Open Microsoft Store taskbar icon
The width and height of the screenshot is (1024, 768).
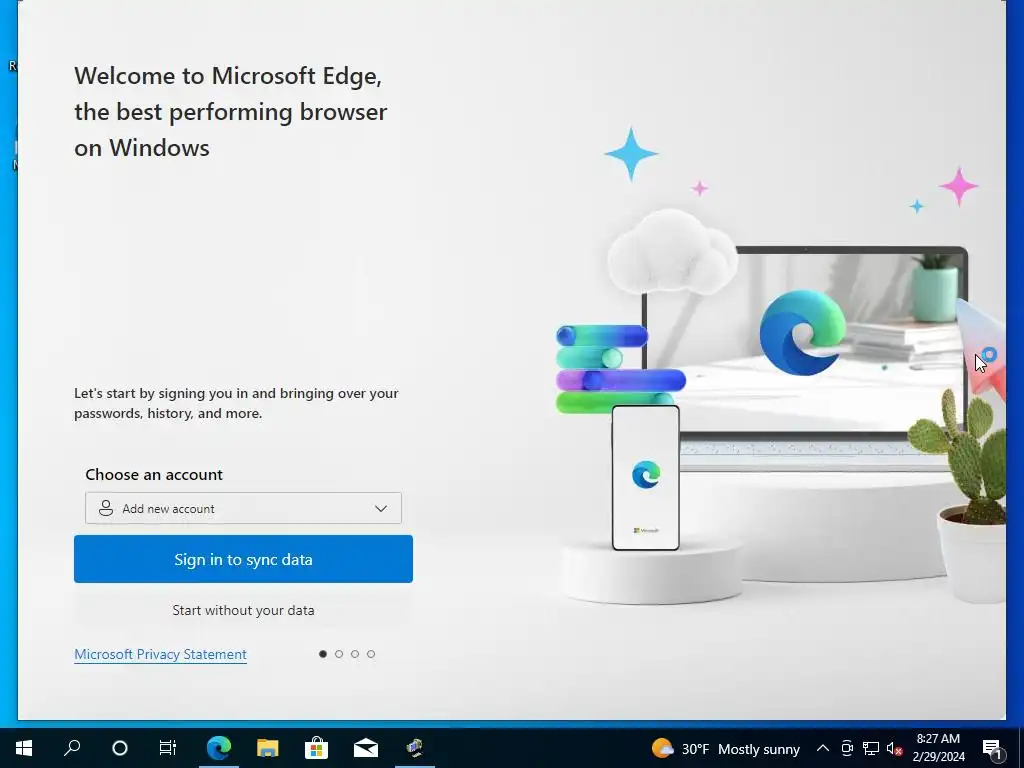[x=317, y=748]
